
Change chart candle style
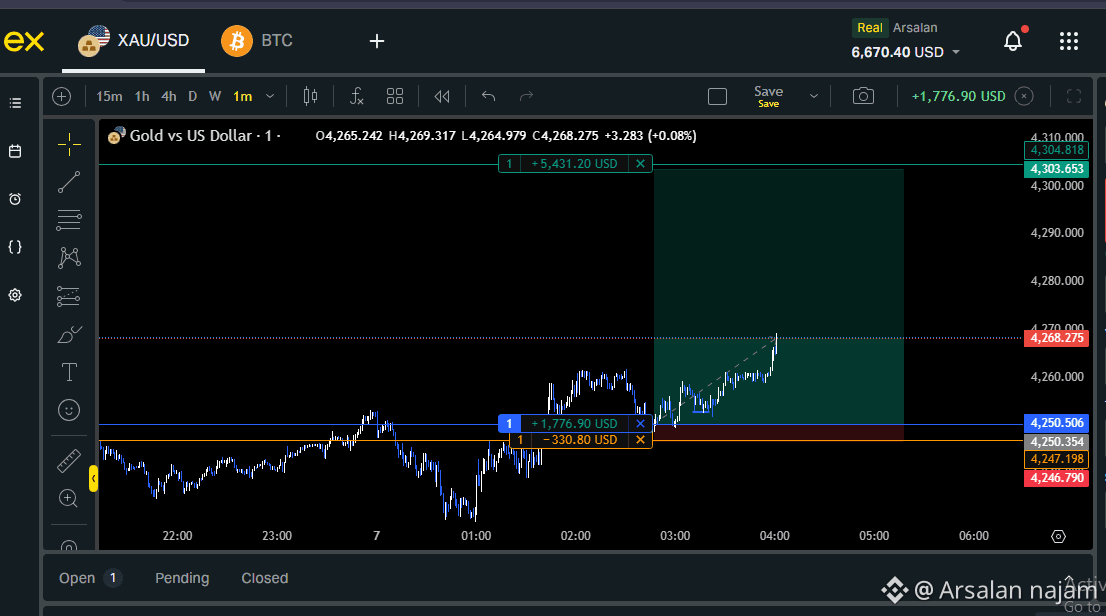pyautogui.click(x=310, y=97)
